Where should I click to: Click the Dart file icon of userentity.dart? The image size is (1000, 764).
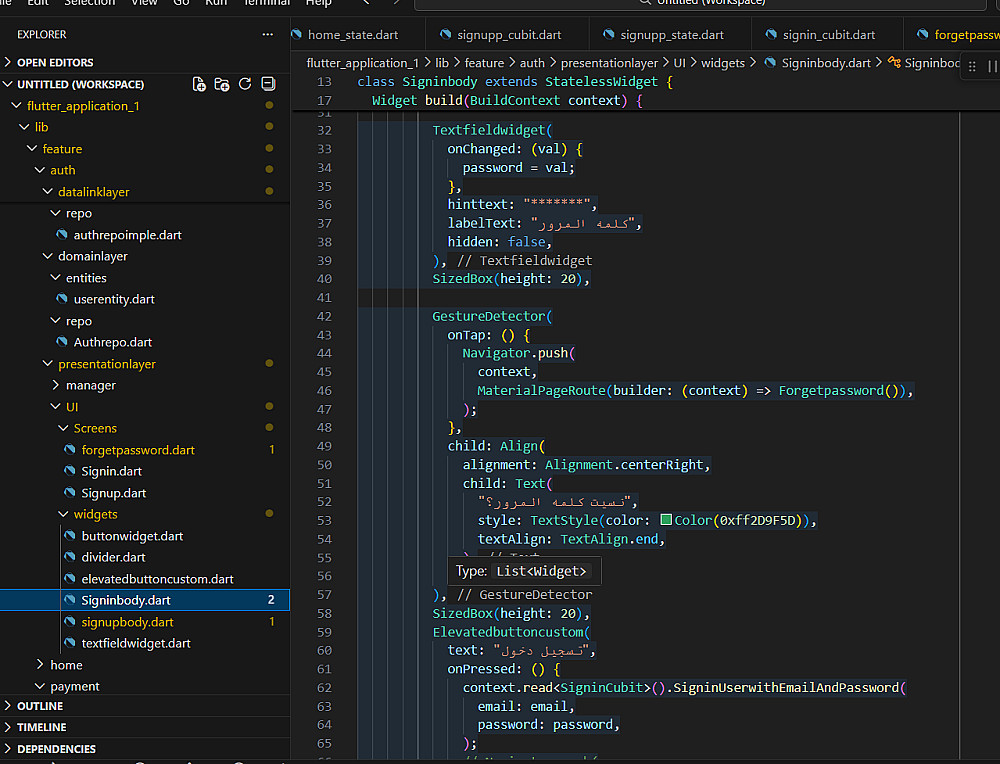point(62,299)
